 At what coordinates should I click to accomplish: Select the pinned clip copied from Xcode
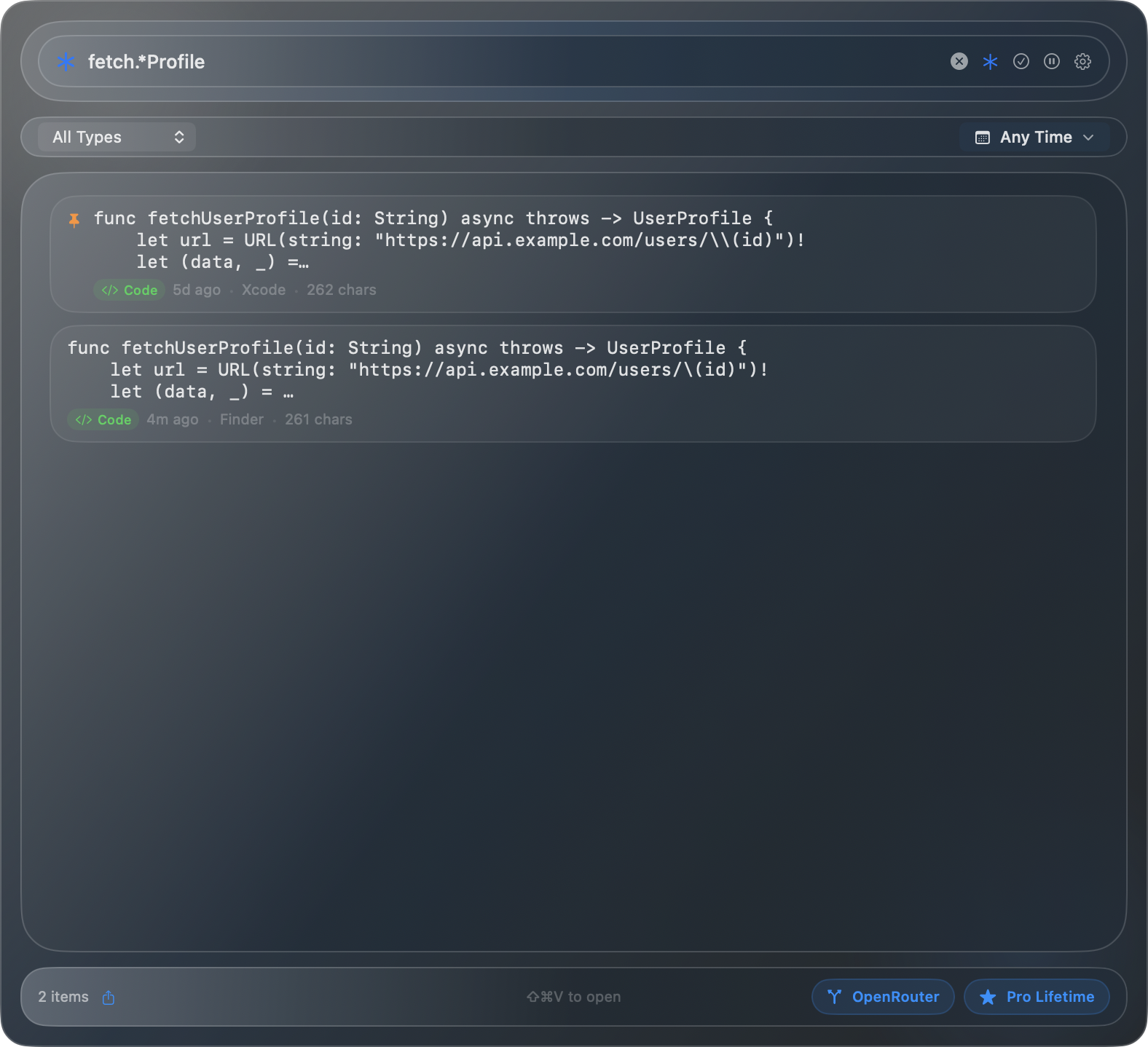[573, 254]
